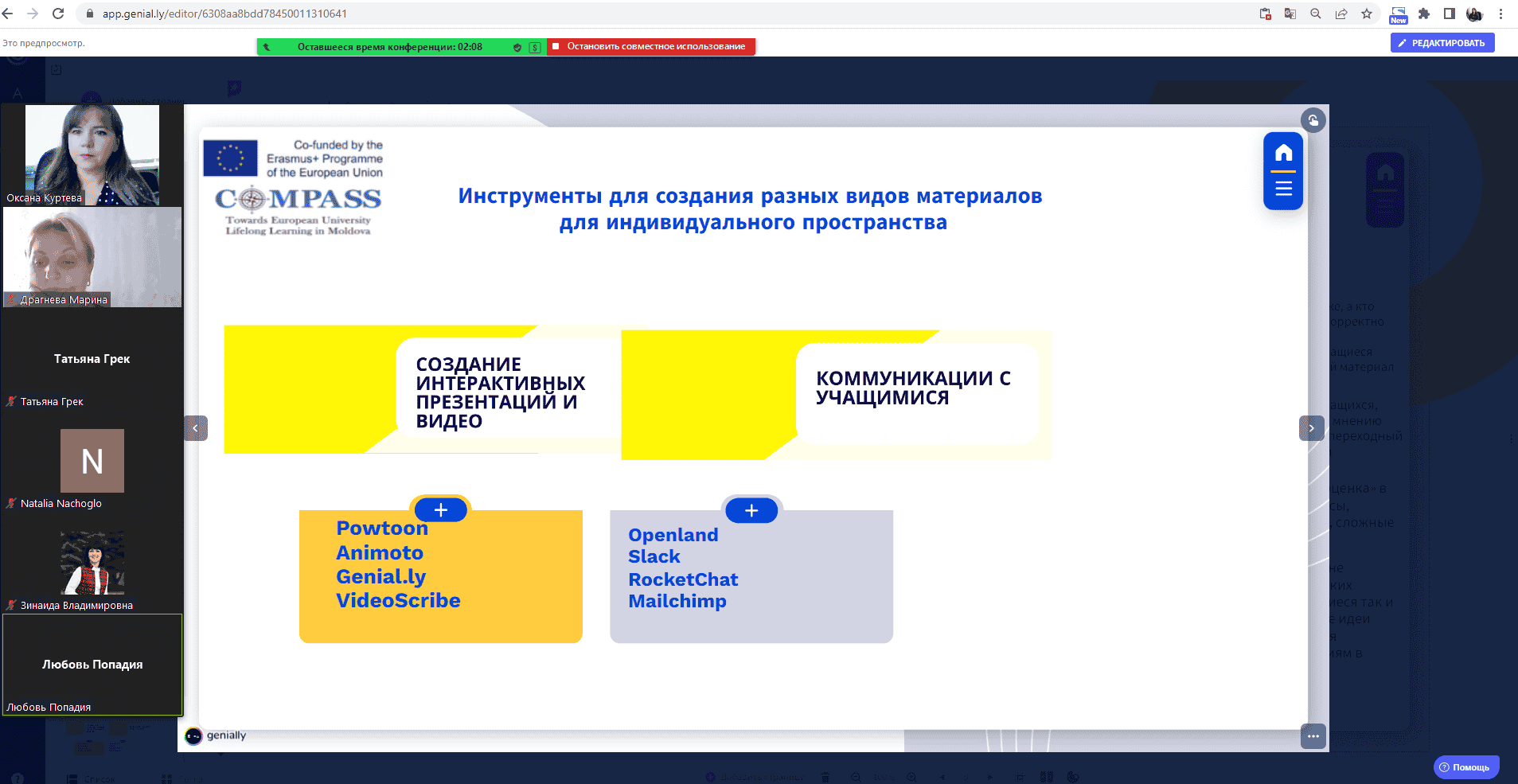Select Оксана Куртева video thumbnail
Viewport: 1518px width, 784px height.
92,155
